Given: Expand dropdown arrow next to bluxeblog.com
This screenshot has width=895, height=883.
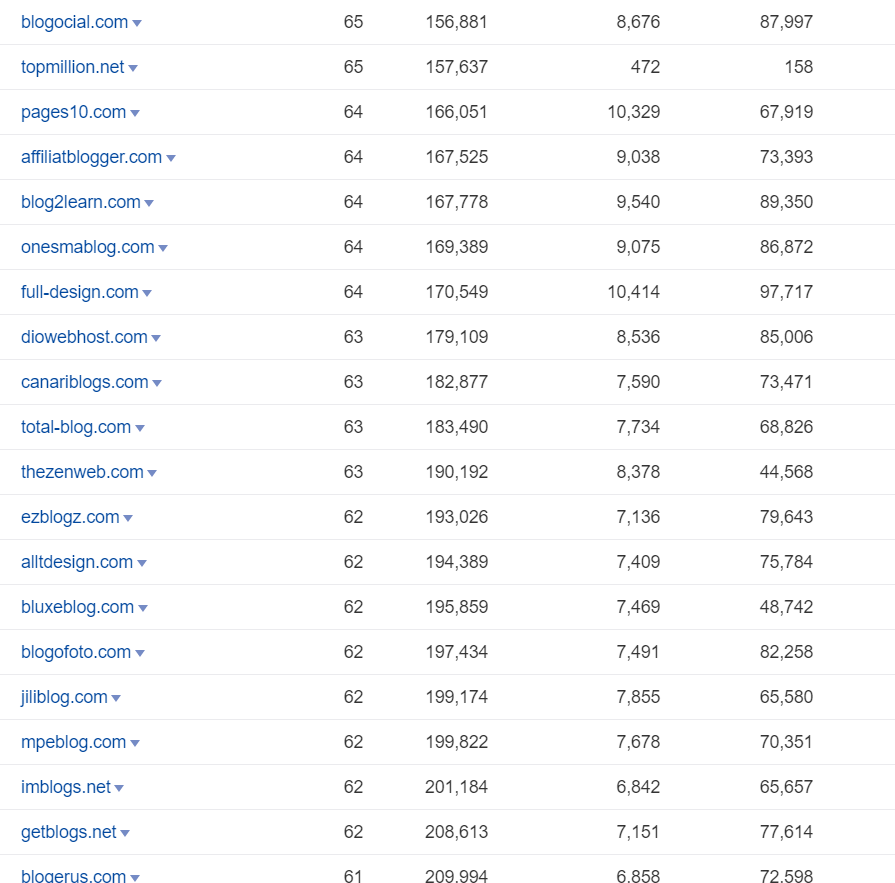Looking at the screenshot, I should (x=143, y=609).
